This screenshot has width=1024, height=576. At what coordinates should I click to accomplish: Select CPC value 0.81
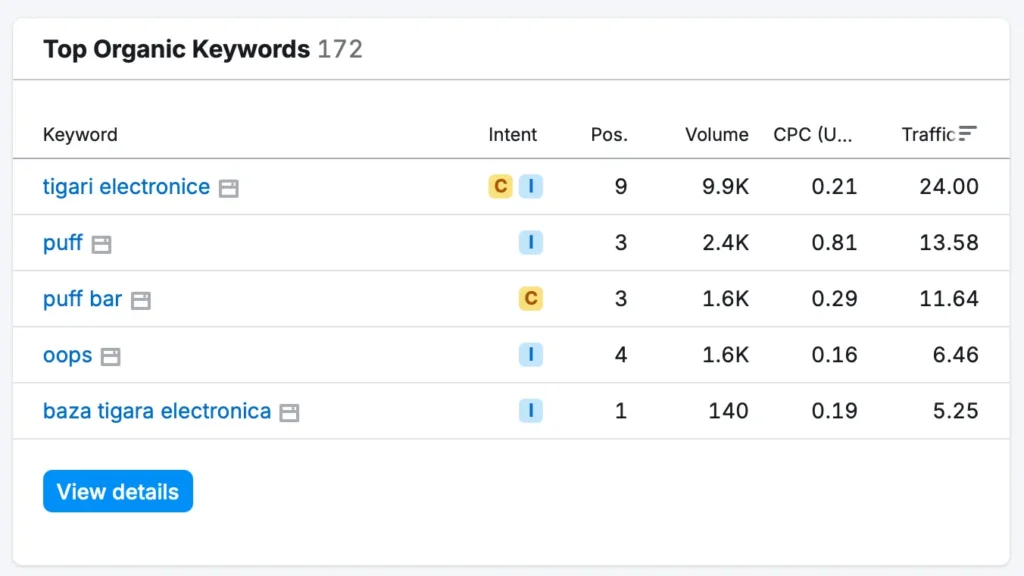point(834,243)
